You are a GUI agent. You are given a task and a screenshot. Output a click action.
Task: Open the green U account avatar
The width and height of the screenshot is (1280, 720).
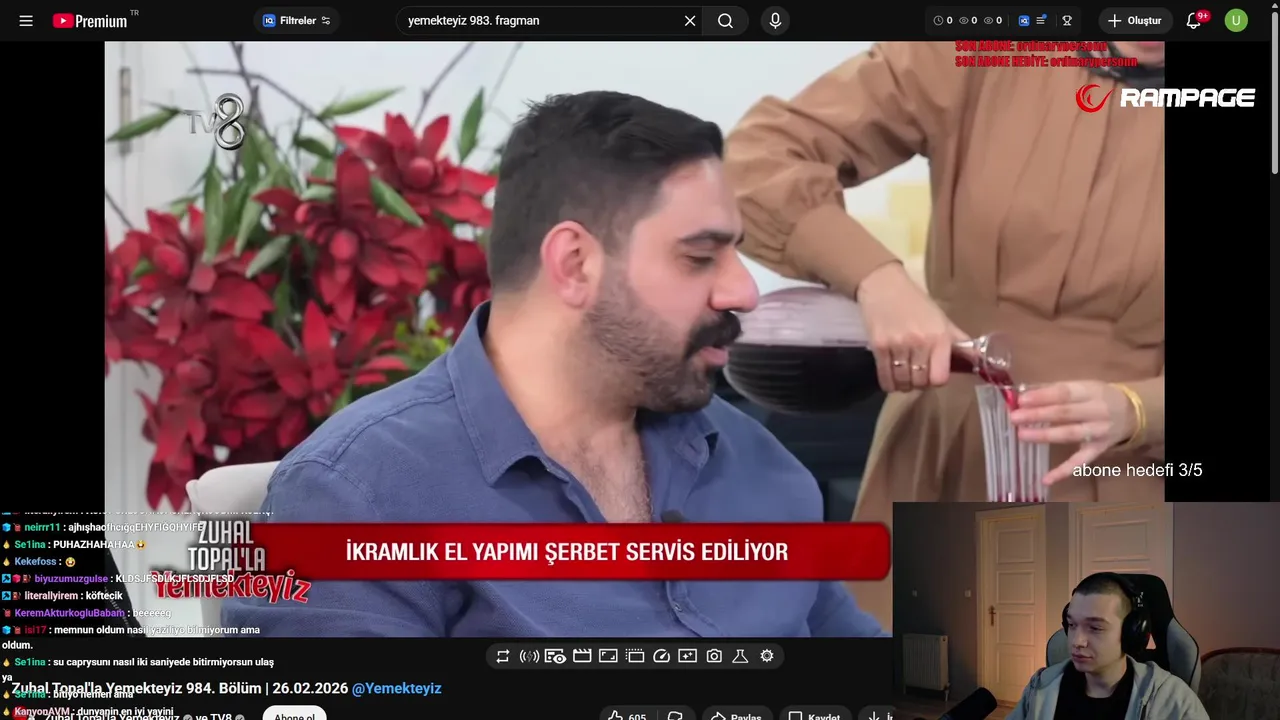tap(1236, 21)
